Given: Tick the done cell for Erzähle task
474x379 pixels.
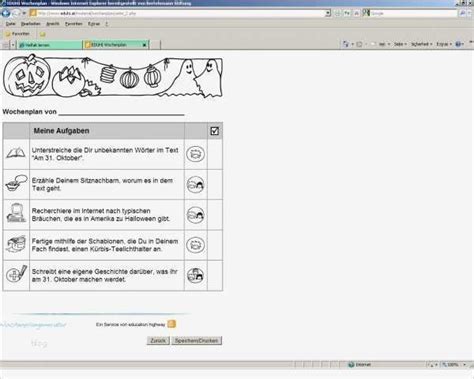Looking at the screenshot, I should click(x=215, y=184).
